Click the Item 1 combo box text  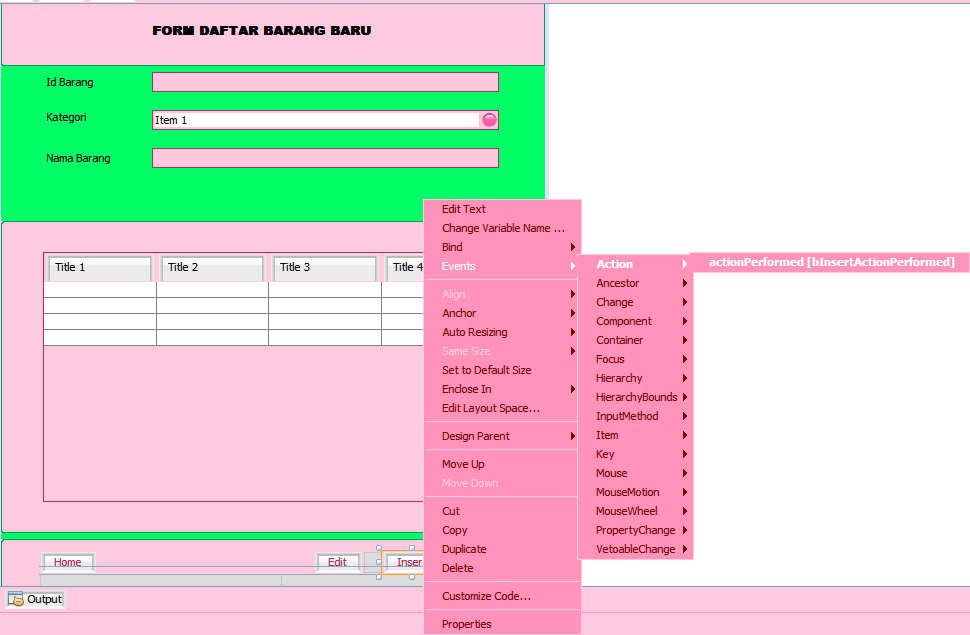point(171,120)
